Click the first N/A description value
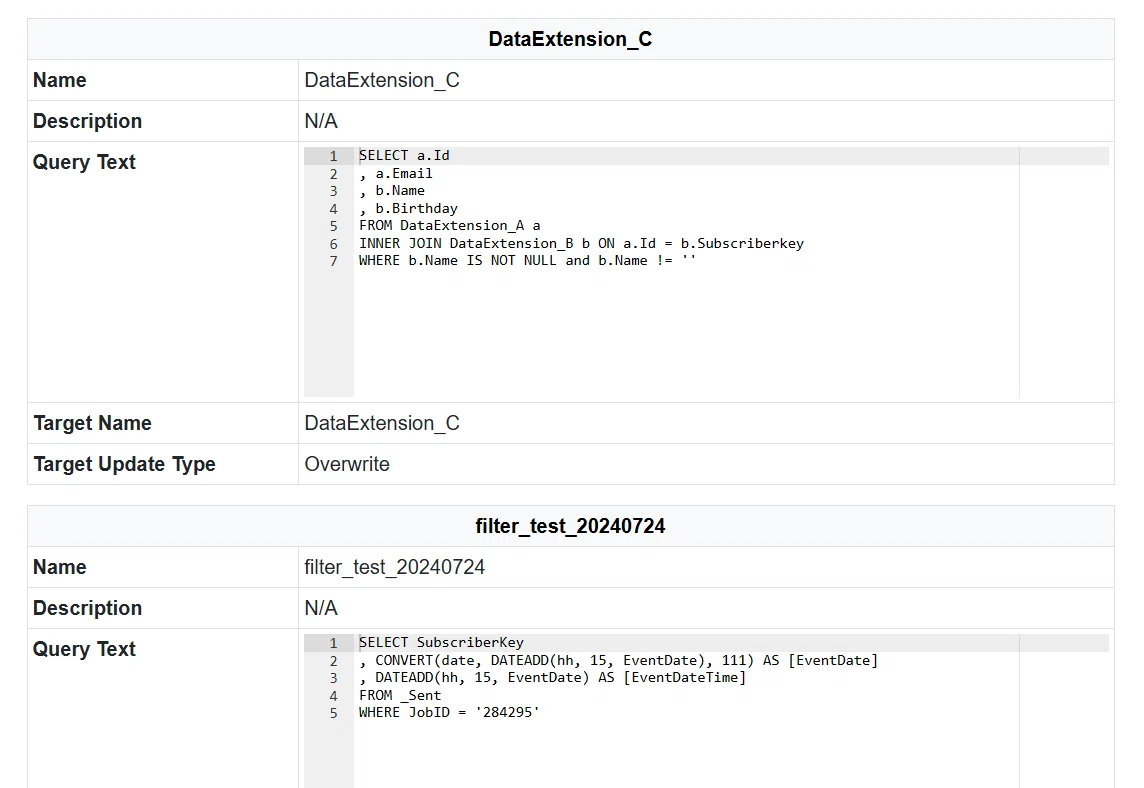The width and height of the screenshot is (1144, 788). (321, 121)
